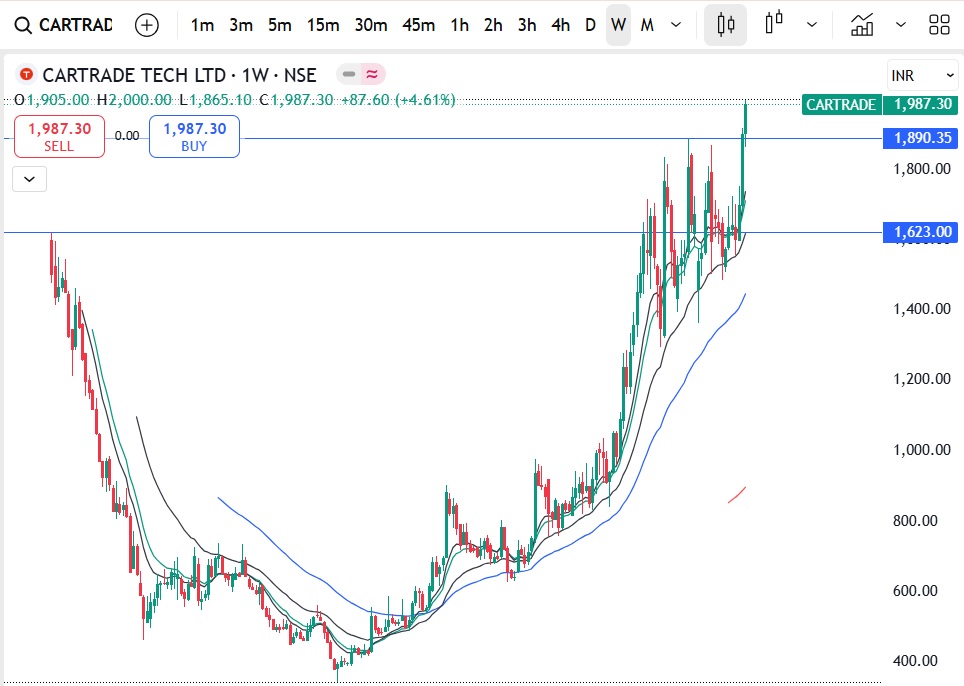Select the weekly W timeframe
Image resolution: width=964 pixels, height=686 pixels.
619,25
